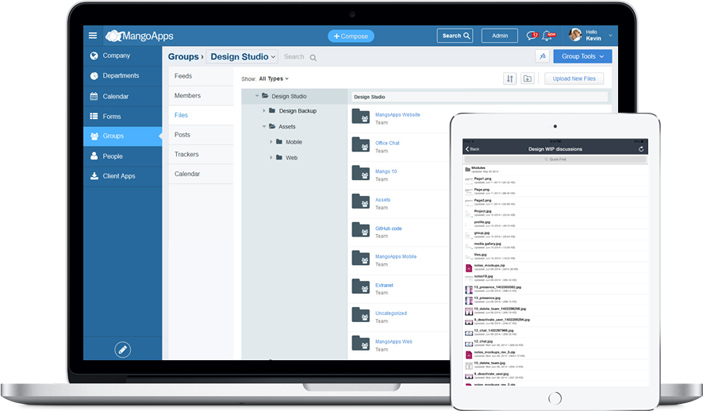Open the Design Studio group dropdown
Image resolution: width=703 pixels, height=411 pixels.
click(243, 57)
